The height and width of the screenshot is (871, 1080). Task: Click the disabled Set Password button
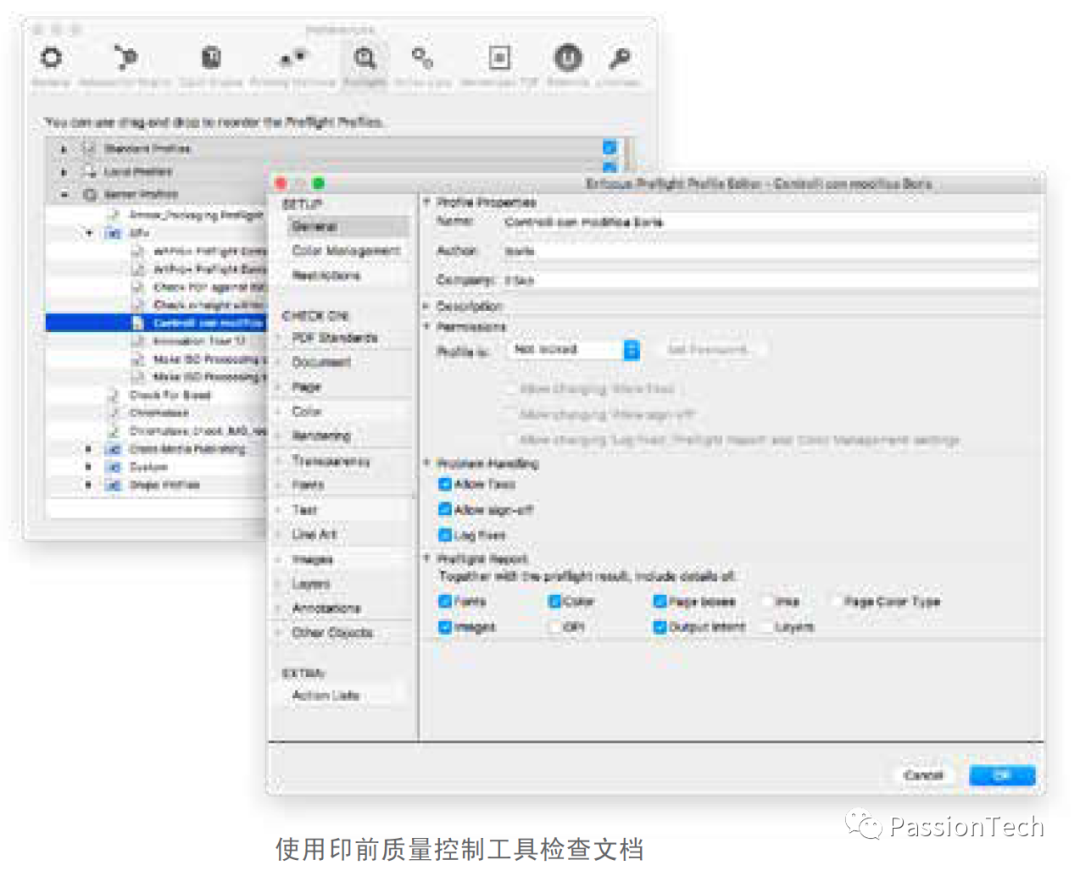(710, 350)
